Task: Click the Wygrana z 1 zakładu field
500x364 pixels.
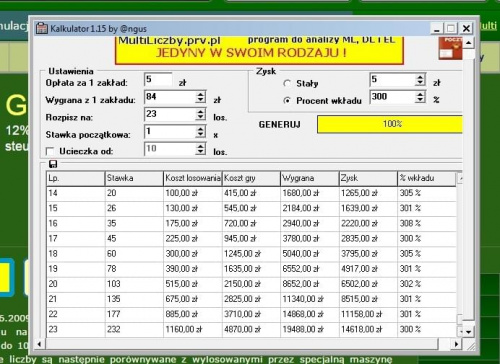Action: pos(170,97)
